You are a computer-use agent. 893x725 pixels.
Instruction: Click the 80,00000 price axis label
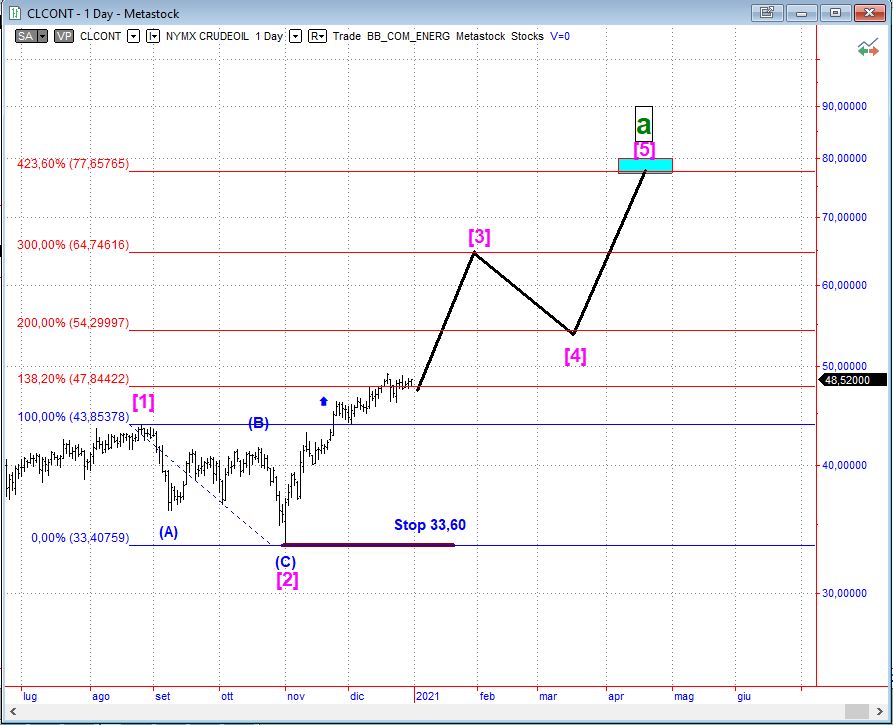(x=844, y=158)
